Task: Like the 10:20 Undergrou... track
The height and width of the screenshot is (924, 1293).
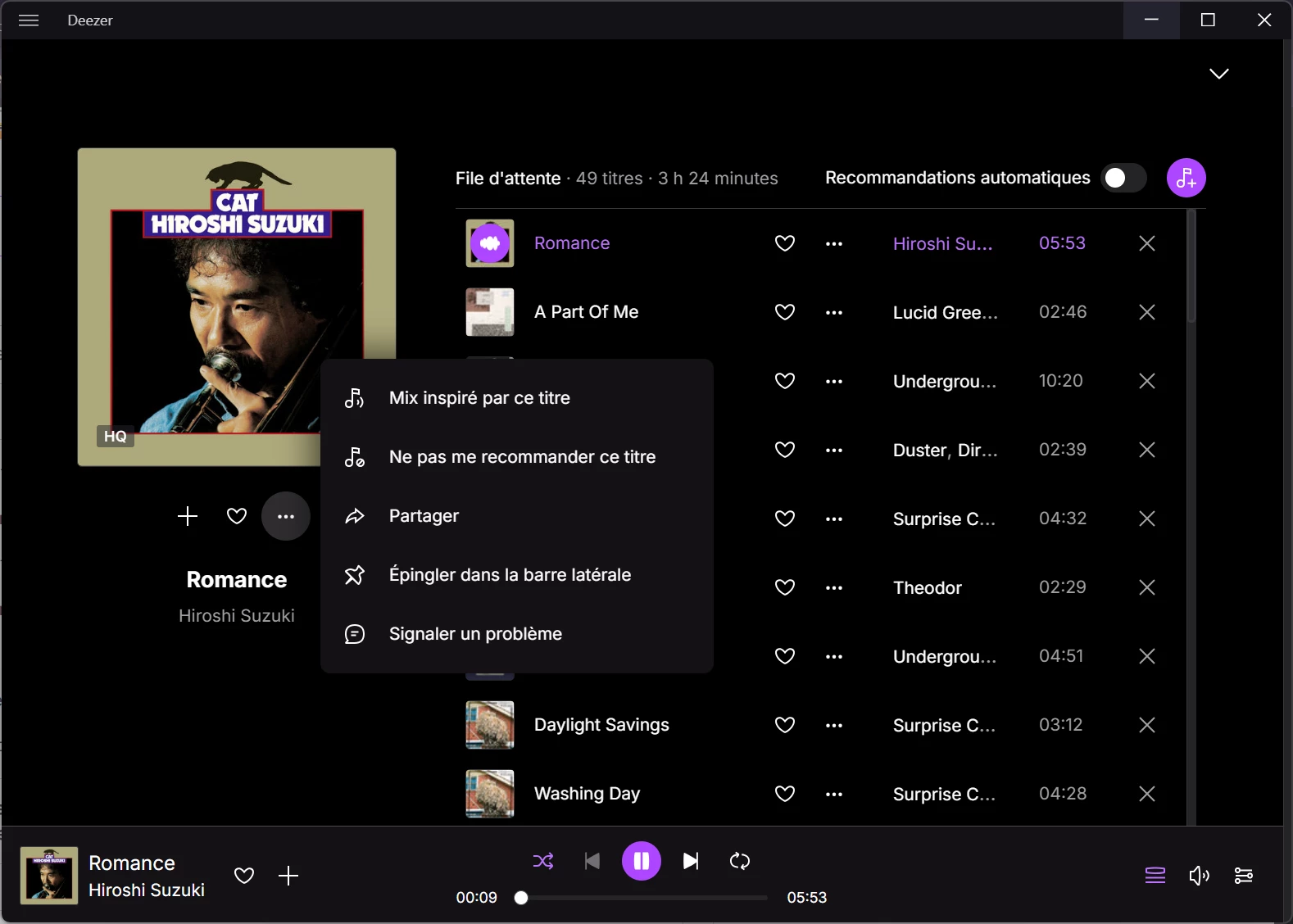Action: [785, 381]
